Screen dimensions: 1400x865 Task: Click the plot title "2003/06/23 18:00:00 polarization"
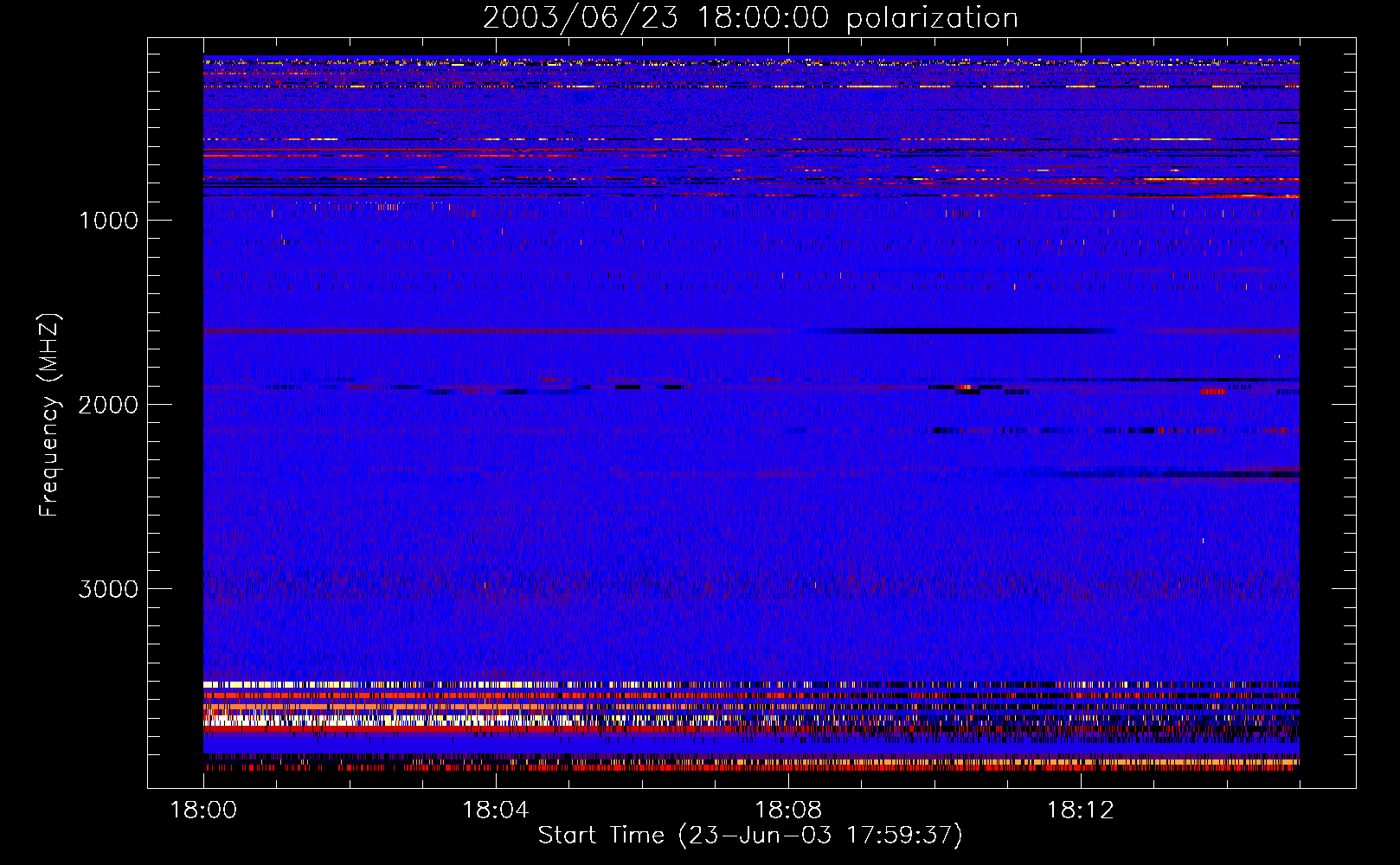[x=750, y=18]
